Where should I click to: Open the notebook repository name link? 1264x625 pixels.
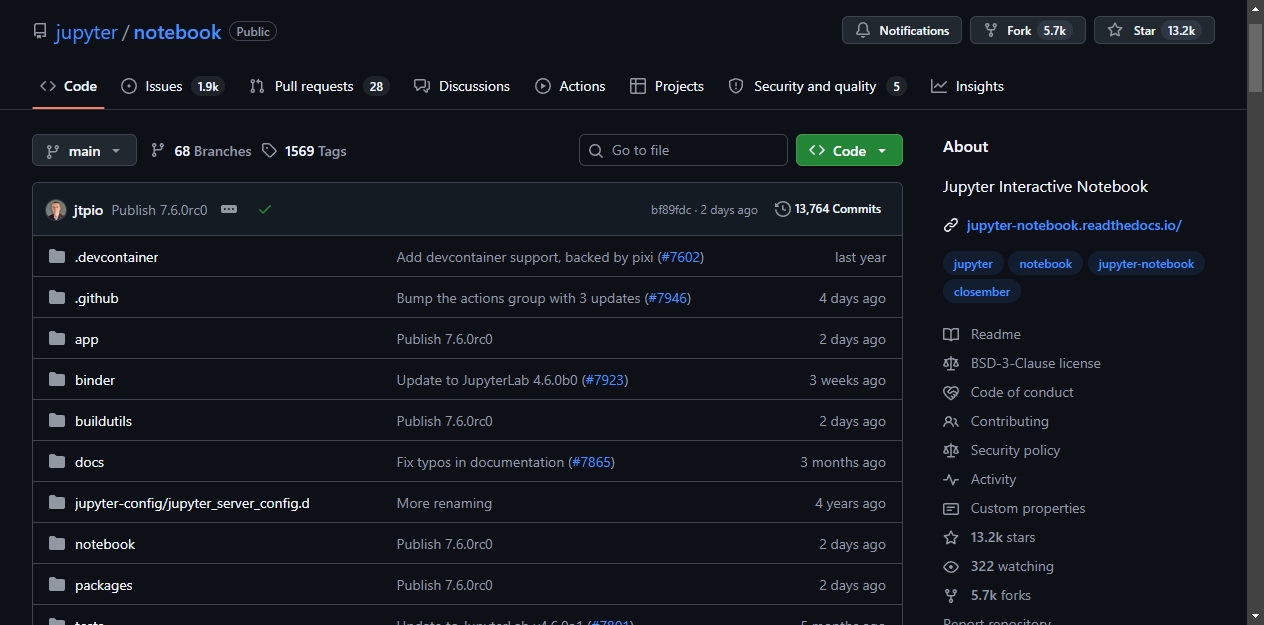177,32
